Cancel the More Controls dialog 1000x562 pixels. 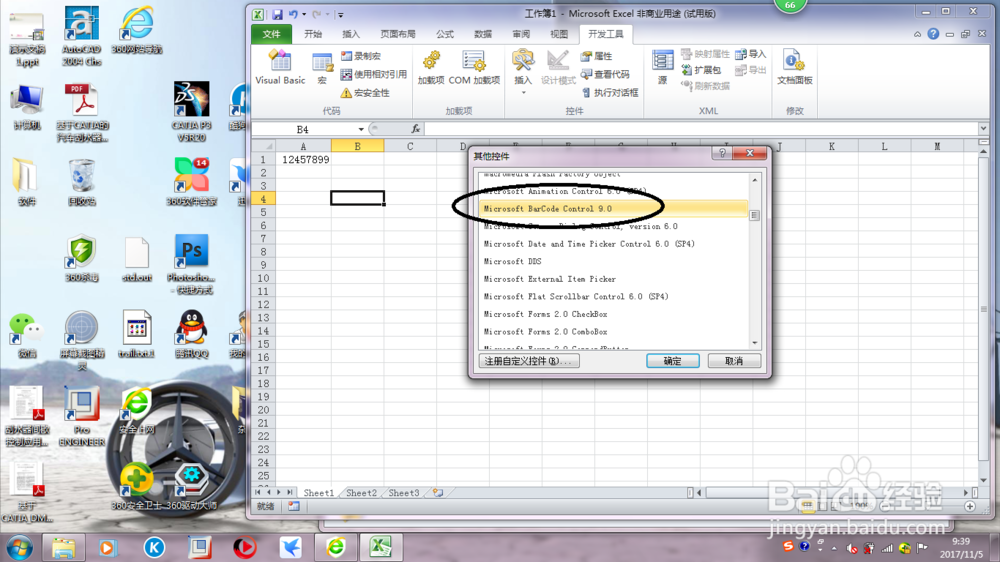tap(734, 361)
